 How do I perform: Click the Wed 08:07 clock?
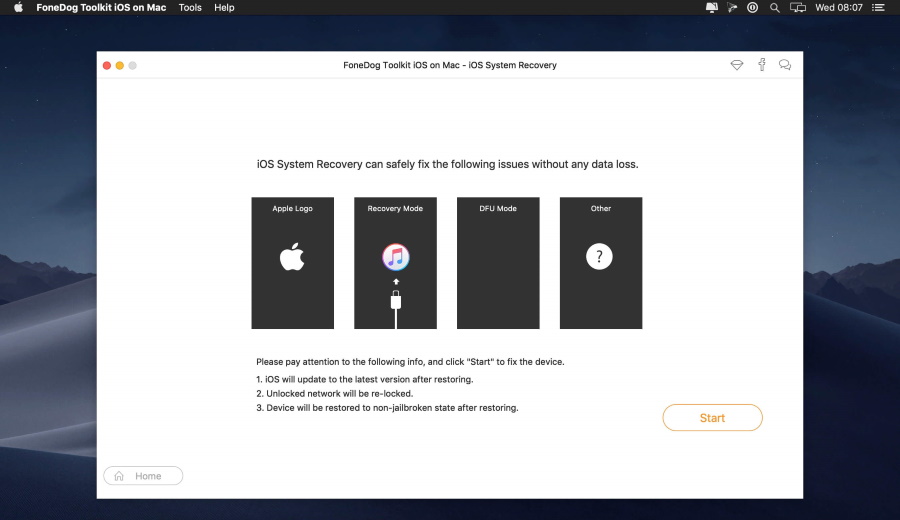coord(839,7)
